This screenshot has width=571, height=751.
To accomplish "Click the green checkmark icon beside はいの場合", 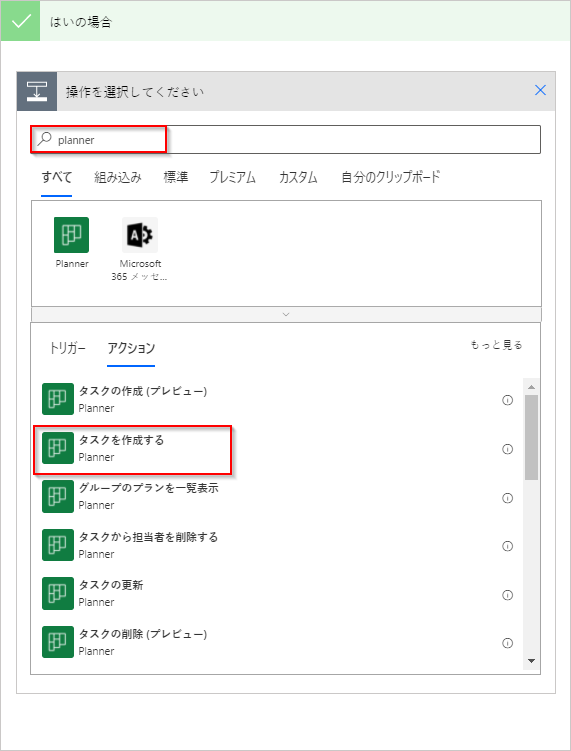I will (x=21, y=21).
